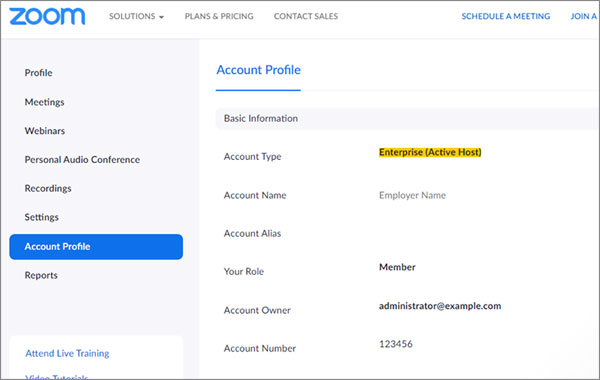Click Schedule a Meeting link
600x380 pixels.
tap(505, 16)
